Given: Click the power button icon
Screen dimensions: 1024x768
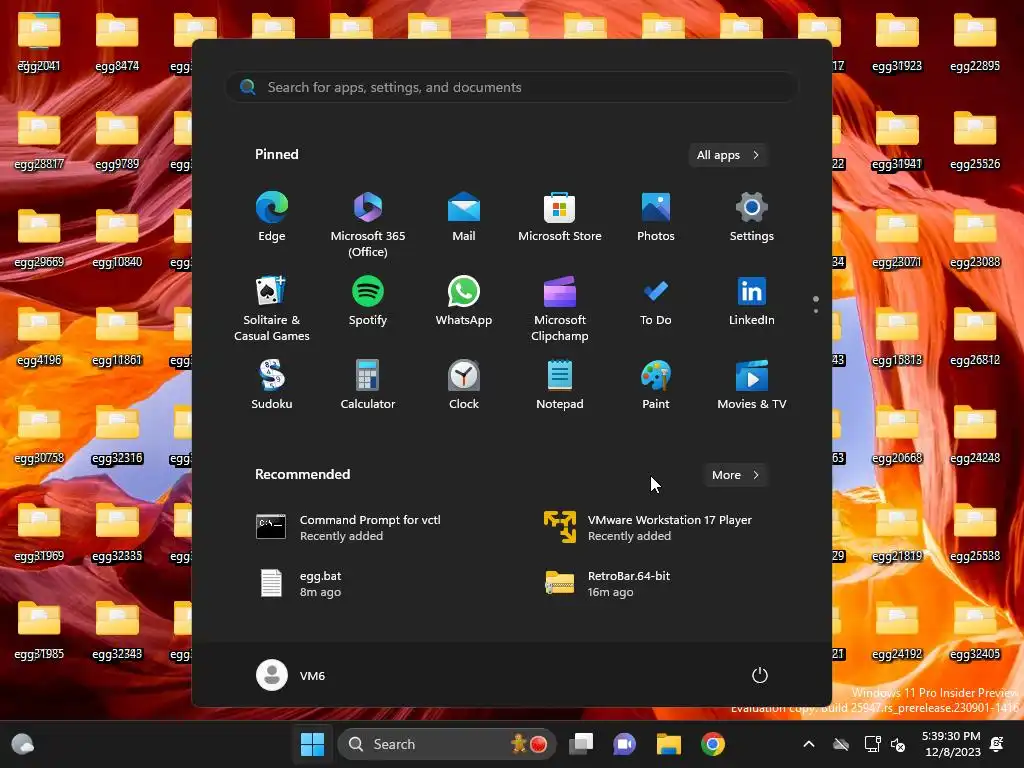Looking at the screenshot, I should point(760,675).
